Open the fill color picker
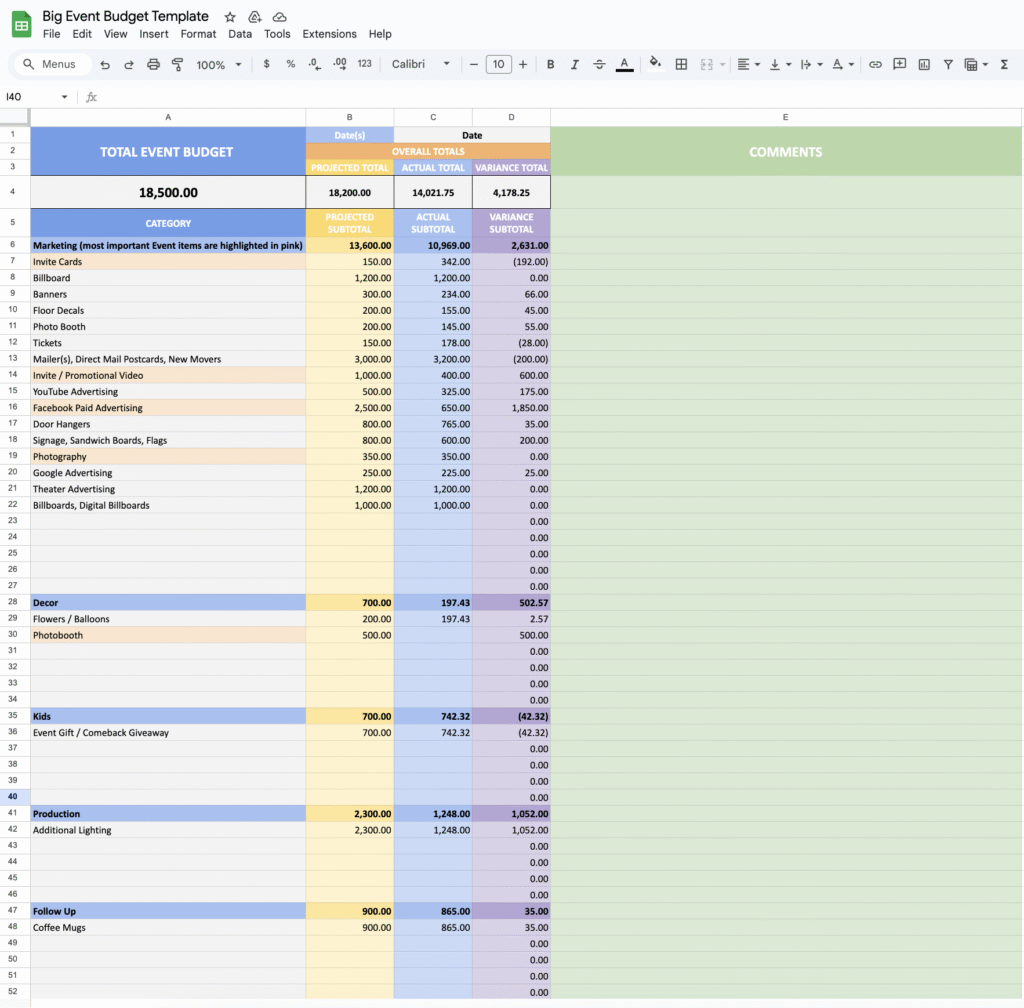The height and width of the screenshot is (1008, 1024). [655, 63]
